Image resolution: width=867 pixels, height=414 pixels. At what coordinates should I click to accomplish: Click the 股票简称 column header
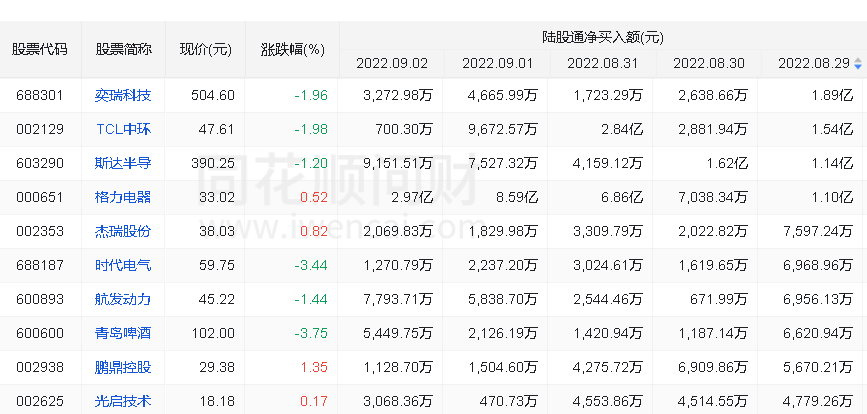pyautogui.click(x=123, y=49)
